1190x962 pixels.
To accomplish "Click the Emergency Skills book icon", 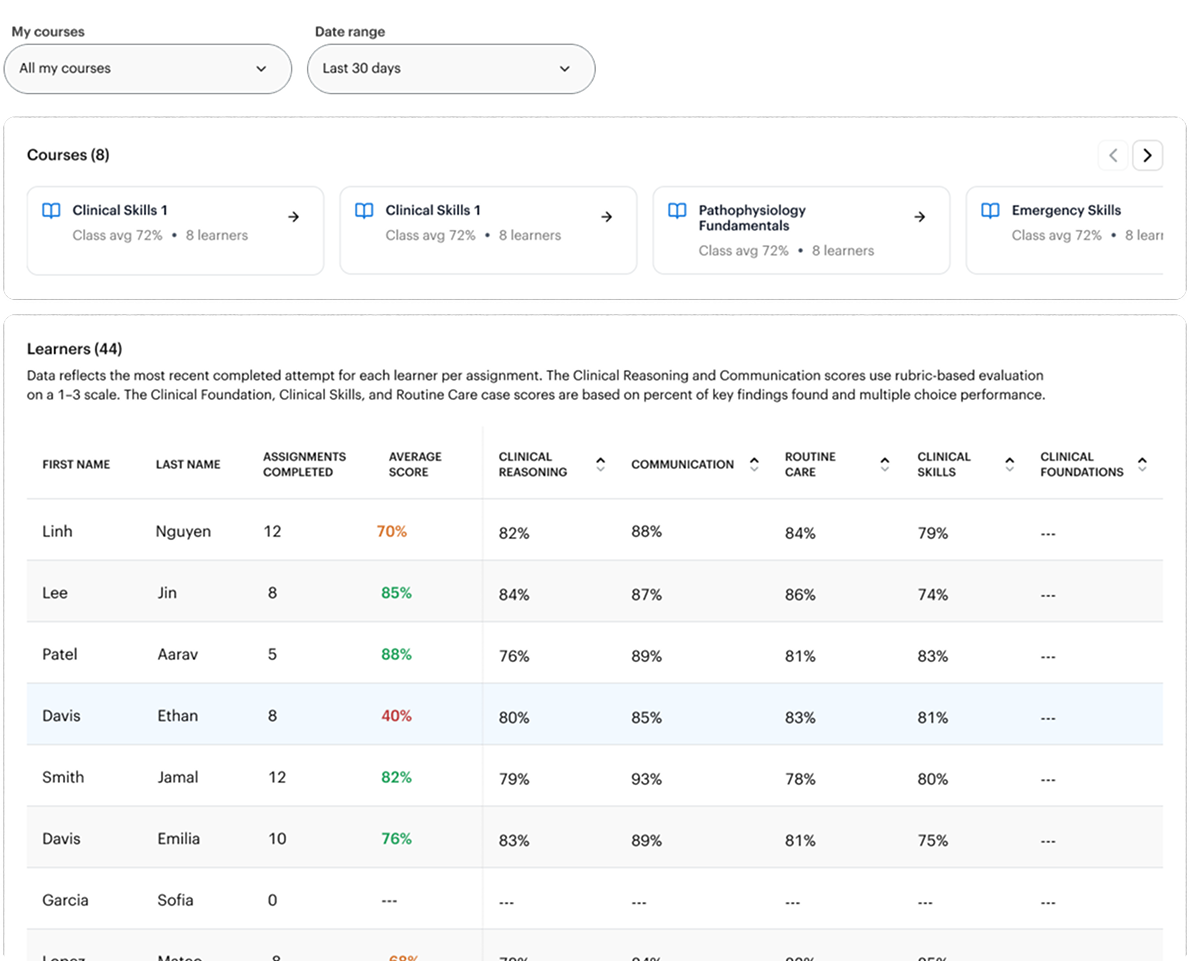I will click(x=990, y=211).
